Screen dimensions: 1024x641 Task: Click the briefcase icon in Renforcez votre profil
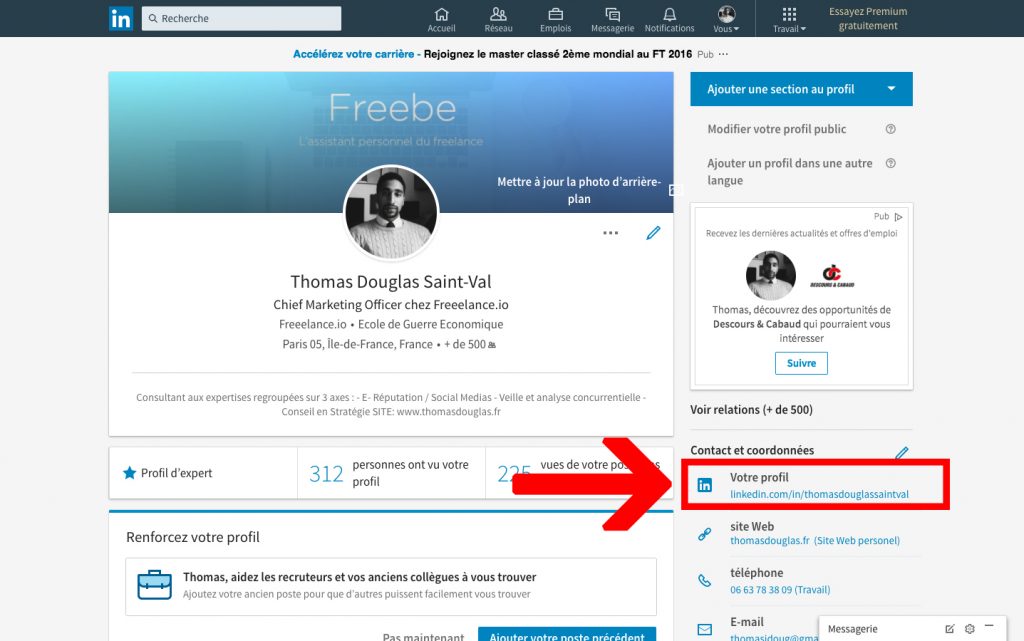pos(155,585)
